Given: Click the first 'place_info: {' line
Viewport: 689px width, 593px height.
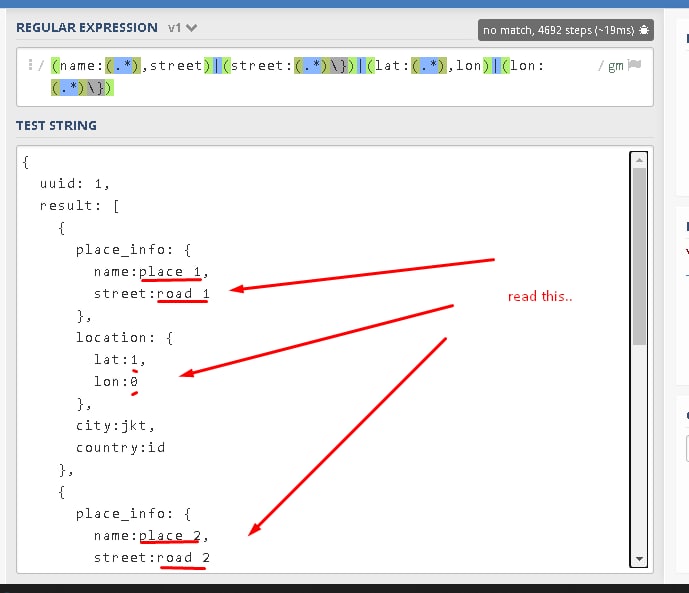Looking at the screenshot, I should pyautogui.click(x=133, y=250).
